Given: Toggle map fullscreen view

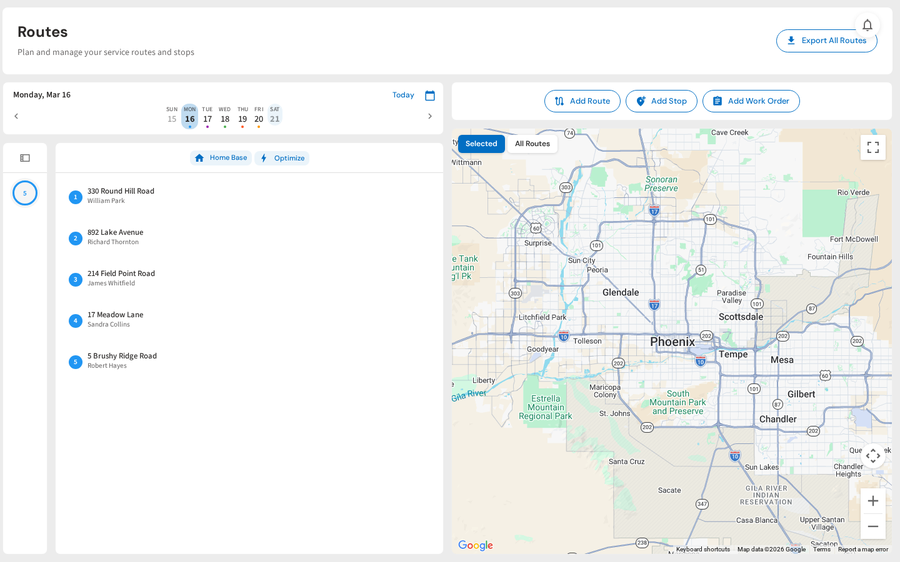Looking at the screenshot, I should pyautogui.click(x=873, y=148).
